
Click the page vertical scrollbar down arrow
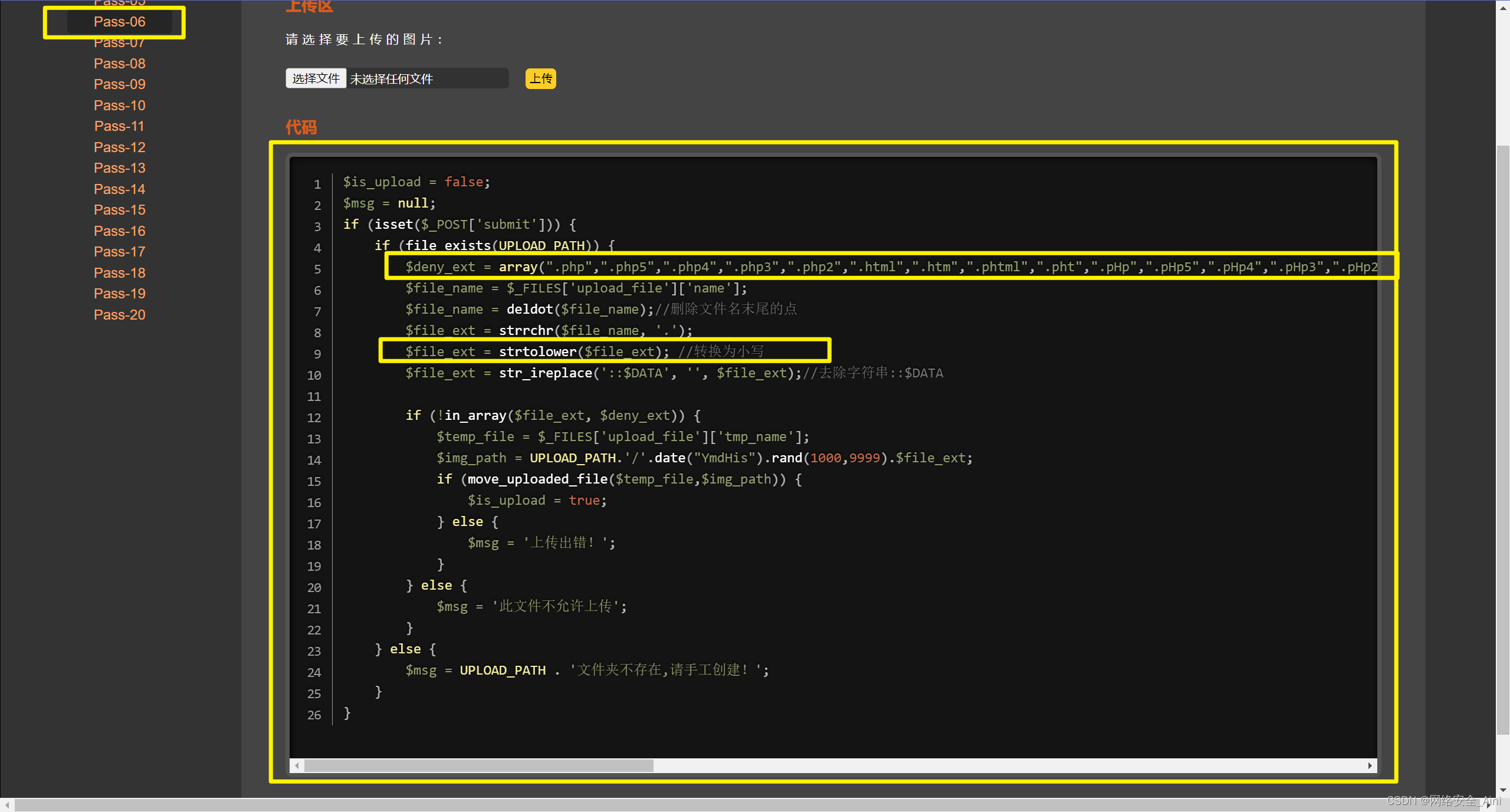(x=1502, y=790)
